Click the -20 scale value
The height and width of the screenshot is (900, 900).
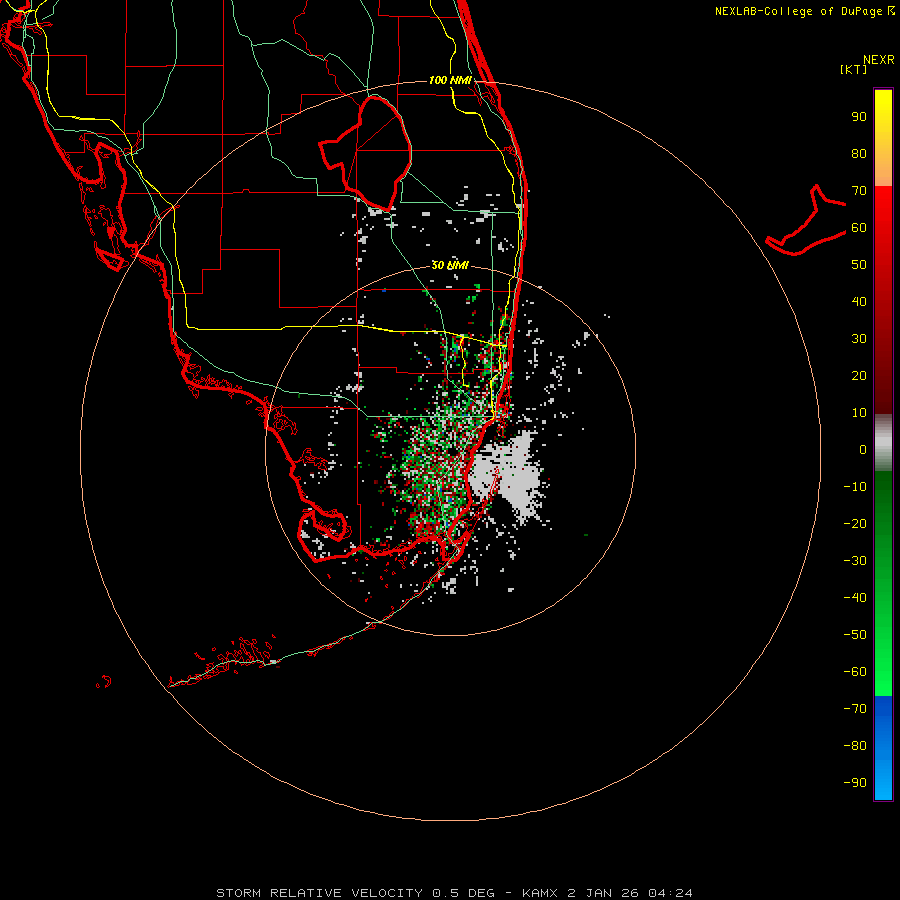pyautogui.click(x=855, y=524)
